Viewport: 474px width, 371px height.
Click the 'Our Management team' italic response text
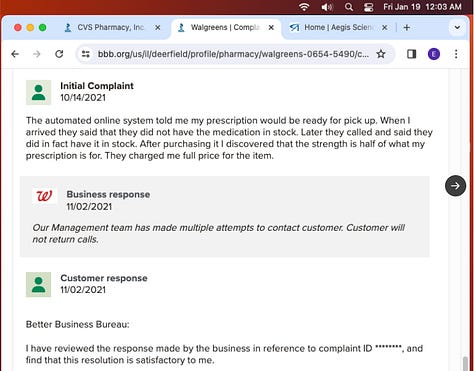coord(219,233)
